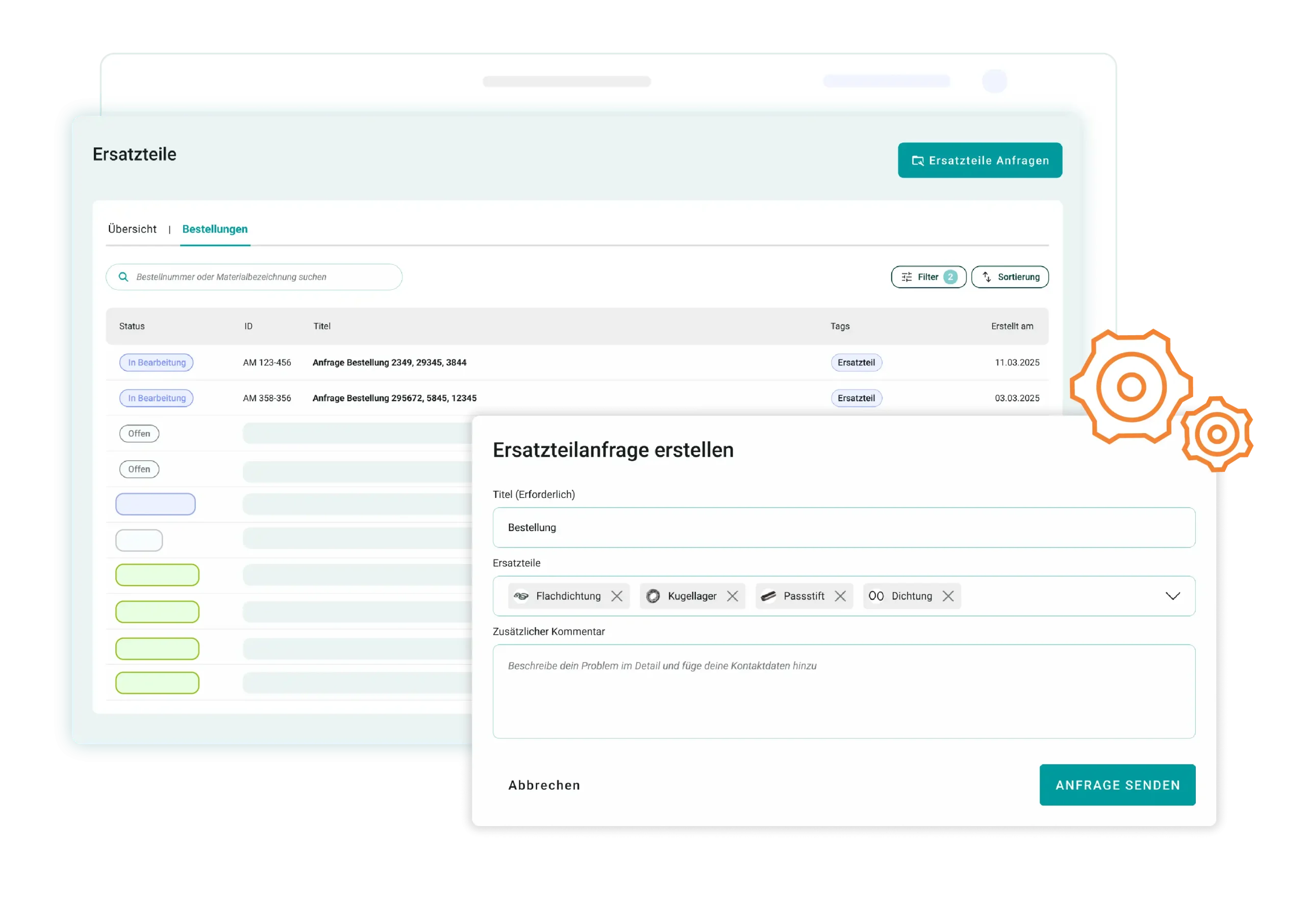Remove the Dichtung chip
This screenshot has height=924, width=1306.
pyautogui.click(x=948, y=596)
